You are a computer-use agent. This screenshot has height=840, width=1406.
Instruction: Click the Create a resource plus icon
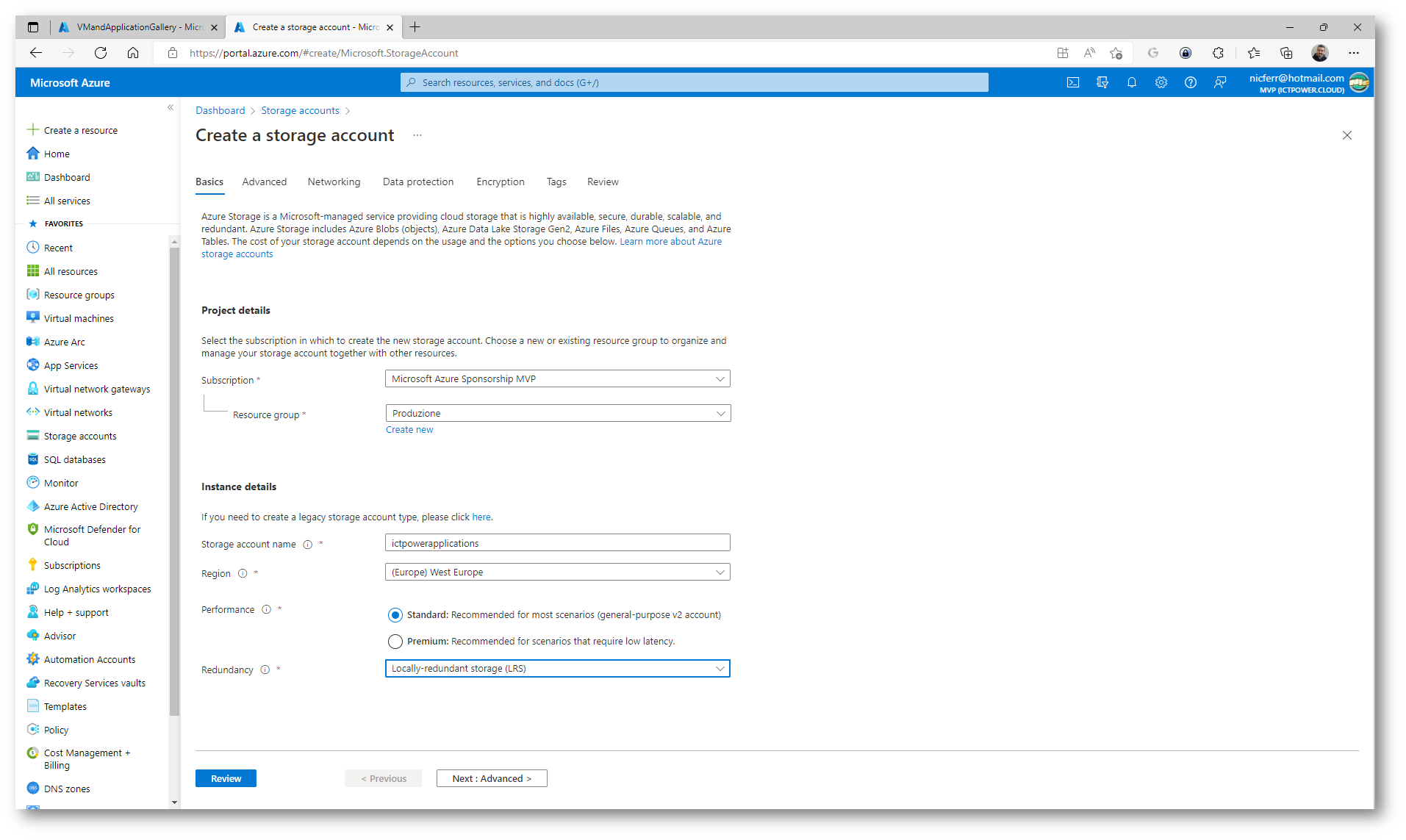33,130
